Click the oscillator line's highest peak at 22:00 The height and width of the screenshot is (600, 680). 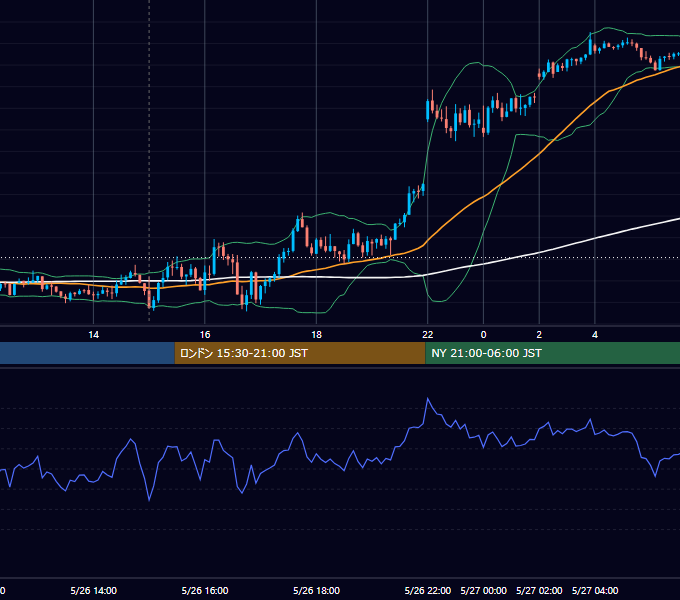coord(428,398)
